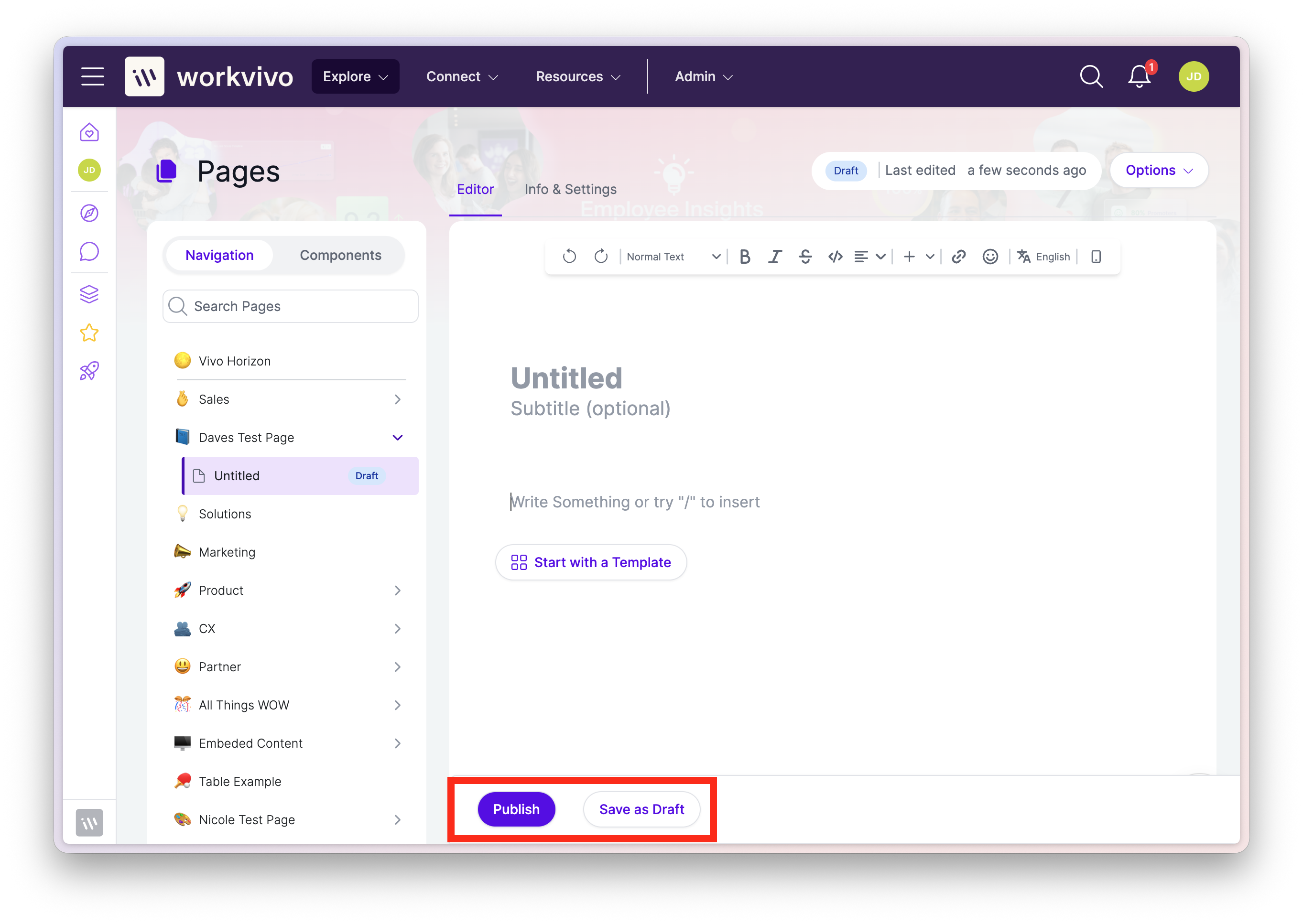Redo the last edit
1303x924 pixels.
click(x=600, y=257)
